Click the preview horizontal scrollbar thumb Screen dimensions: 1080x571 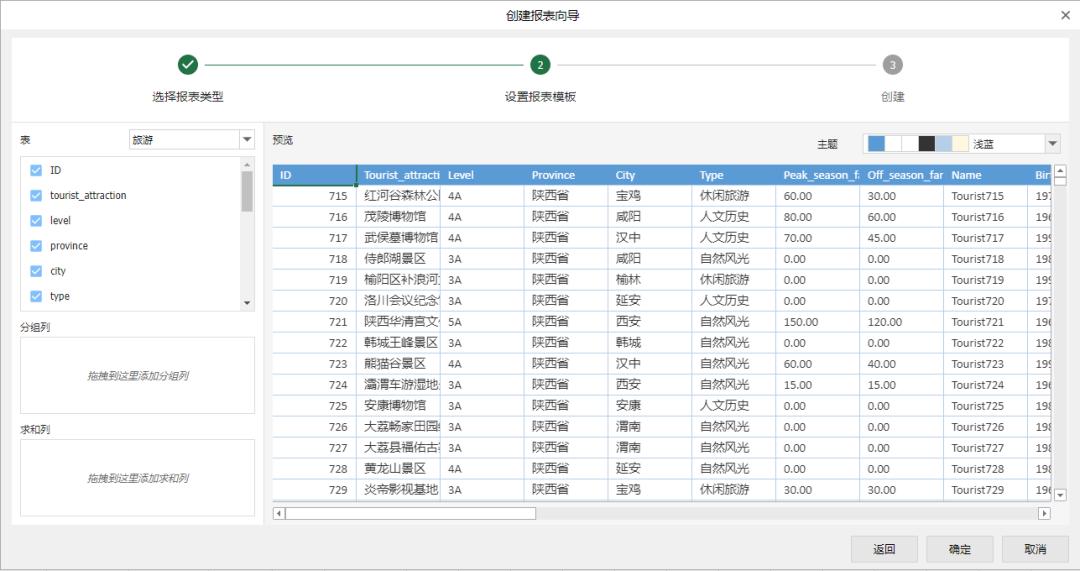pos(411,513)
